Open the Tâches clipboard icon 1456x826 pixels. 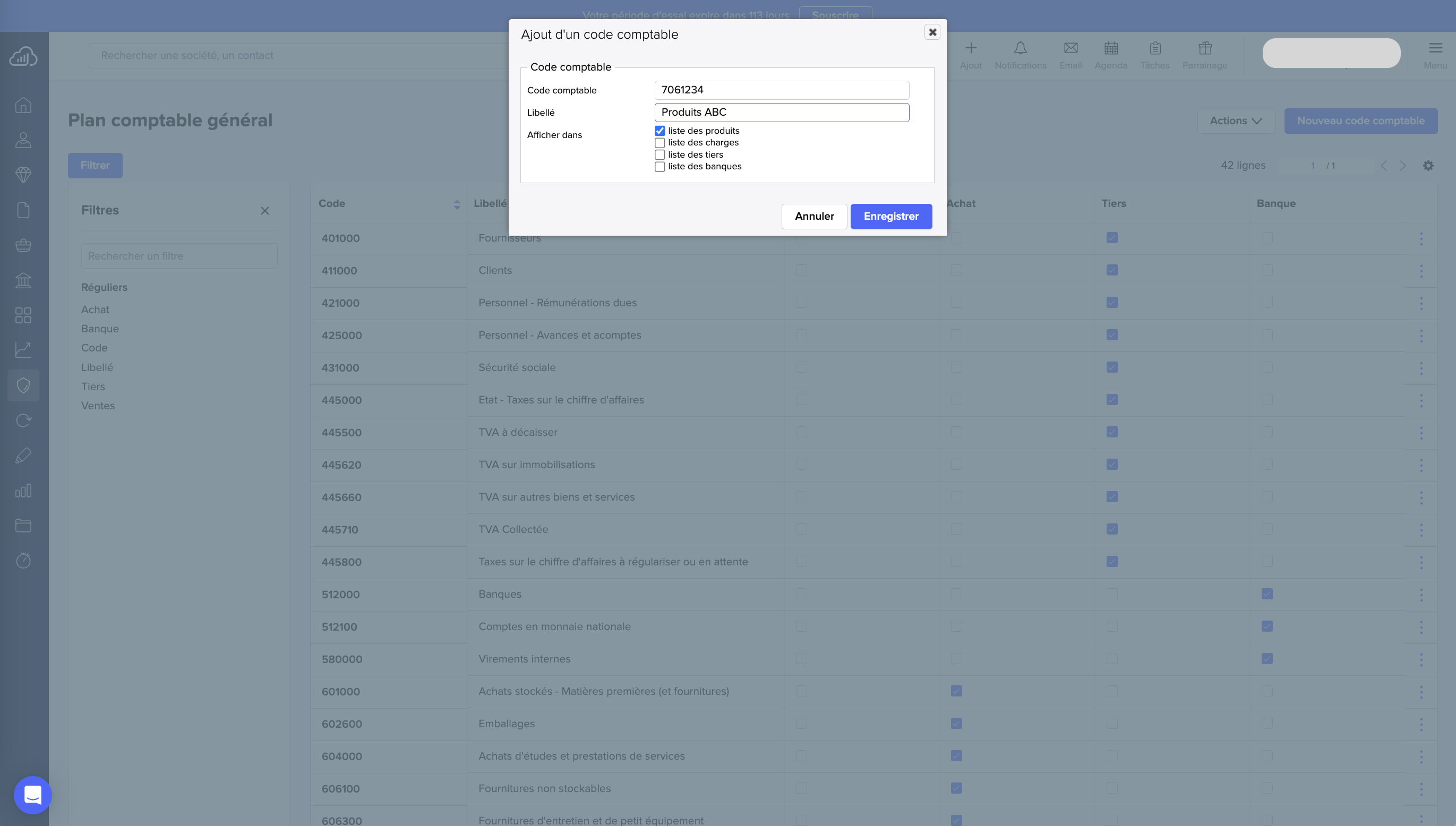tap(1155, 49)
